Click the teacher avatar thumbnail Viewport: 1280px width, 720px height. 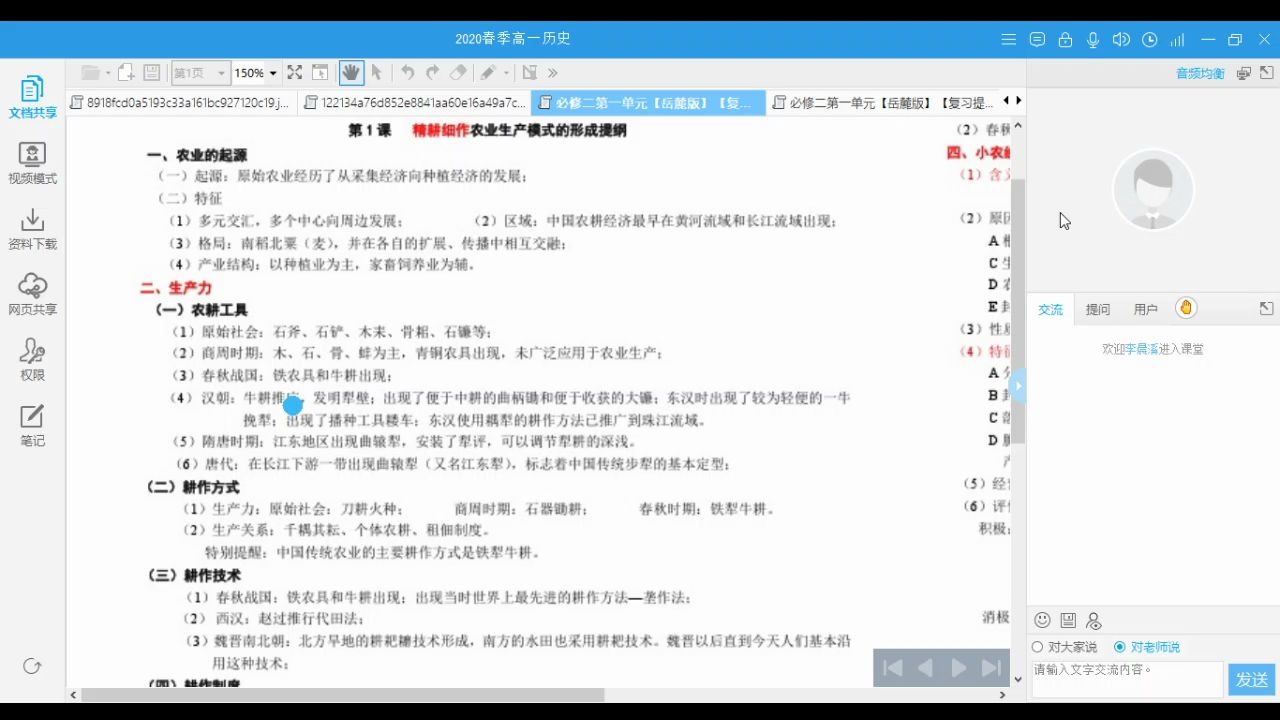pos(1153,190)
